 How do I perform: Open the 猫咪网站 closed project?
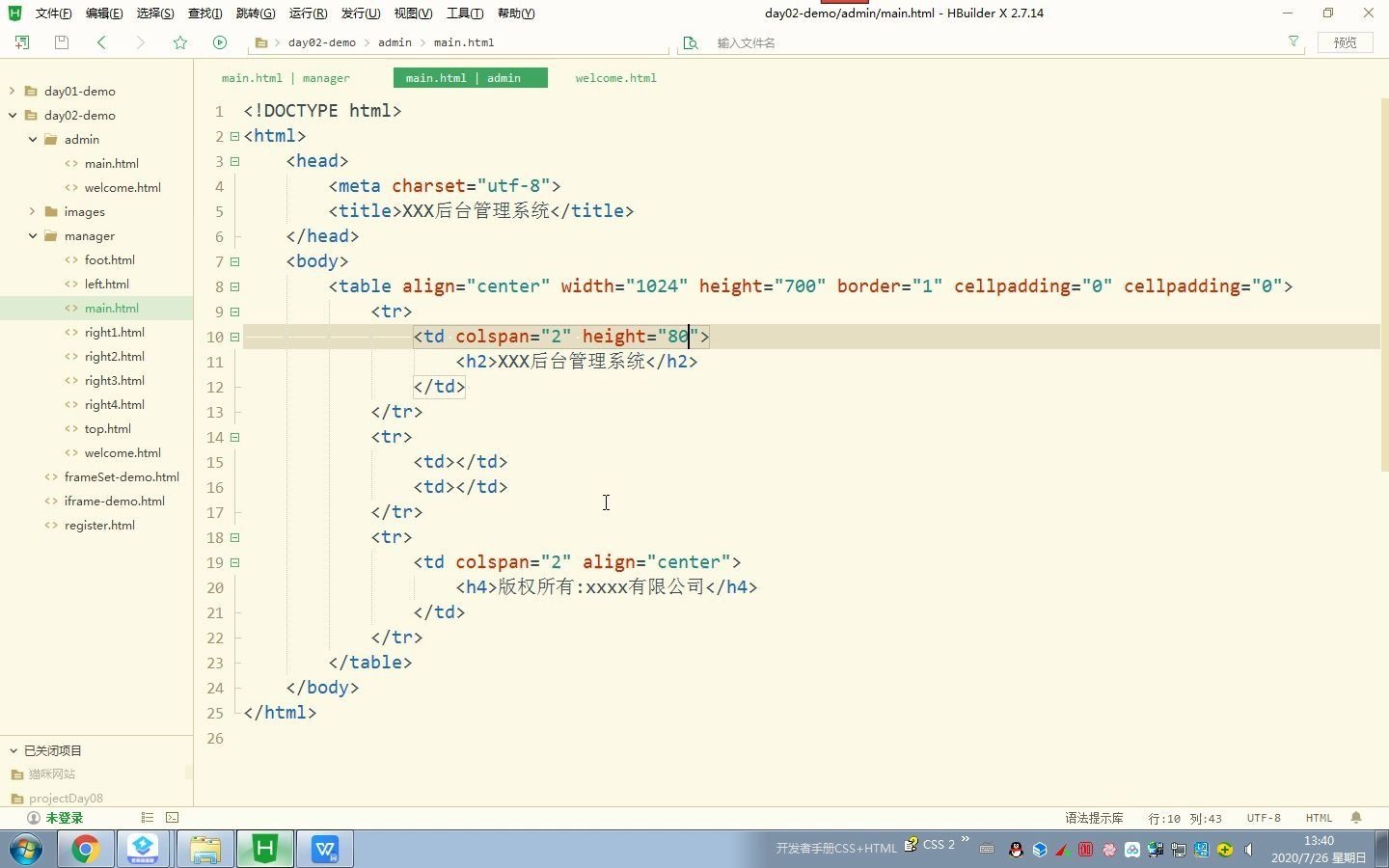tap(52, 773)
